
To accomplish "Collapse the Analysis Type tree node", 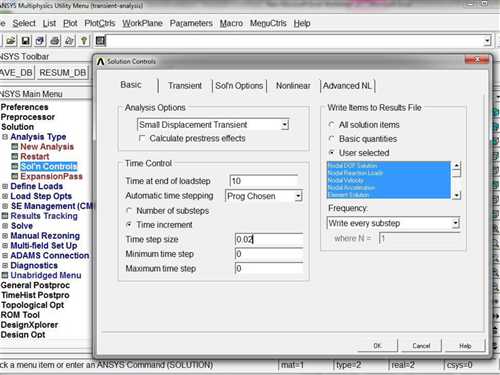I will 5,137.
